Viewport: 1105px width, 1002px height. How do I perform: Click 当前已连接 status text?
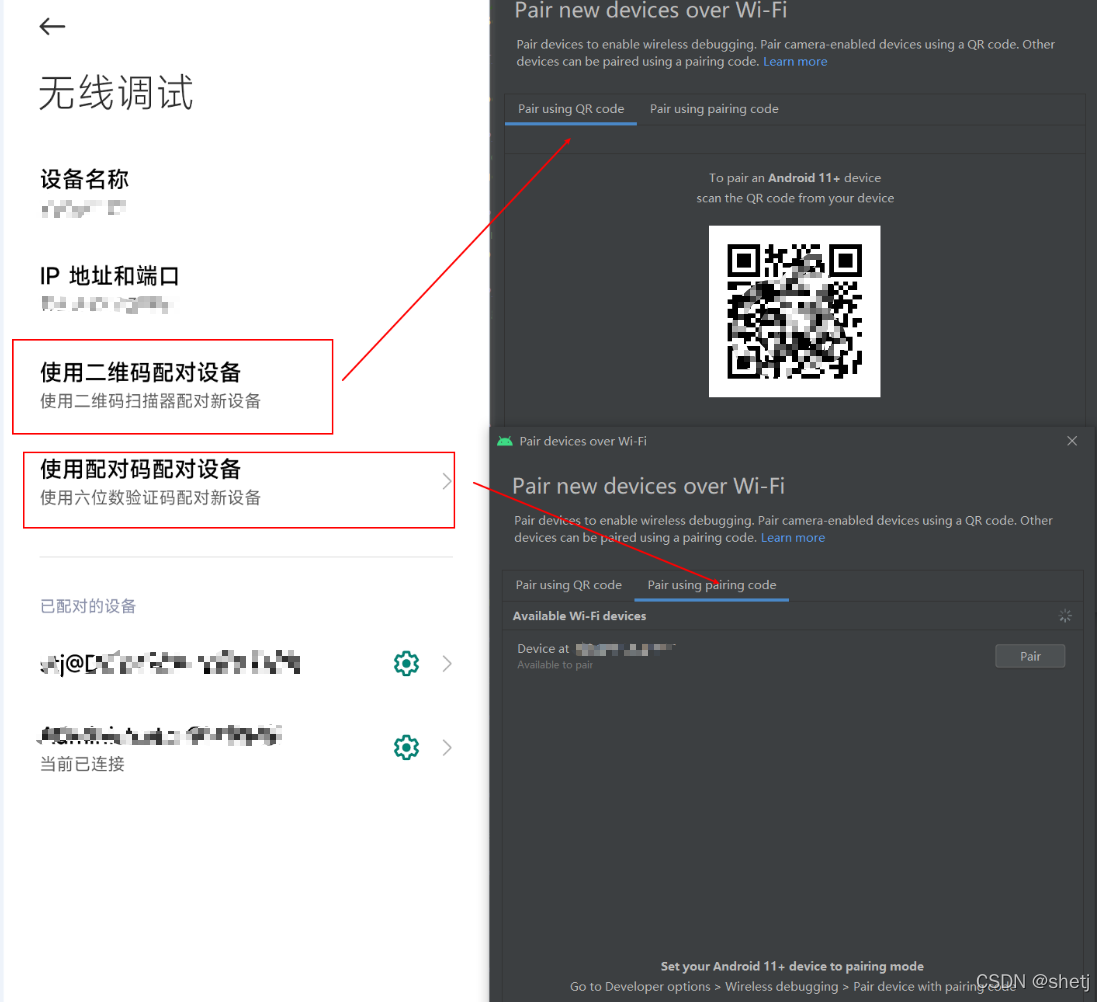82,764
